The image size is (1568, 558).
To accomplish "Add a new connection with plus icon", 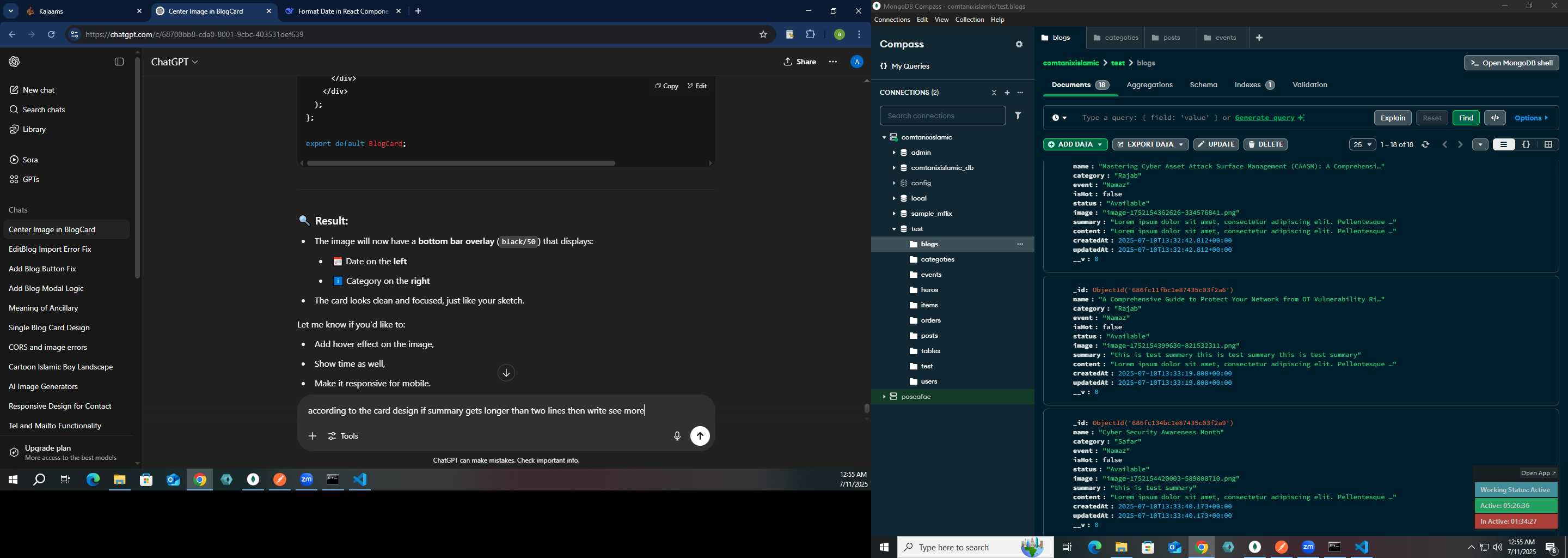I will 1007,93.
